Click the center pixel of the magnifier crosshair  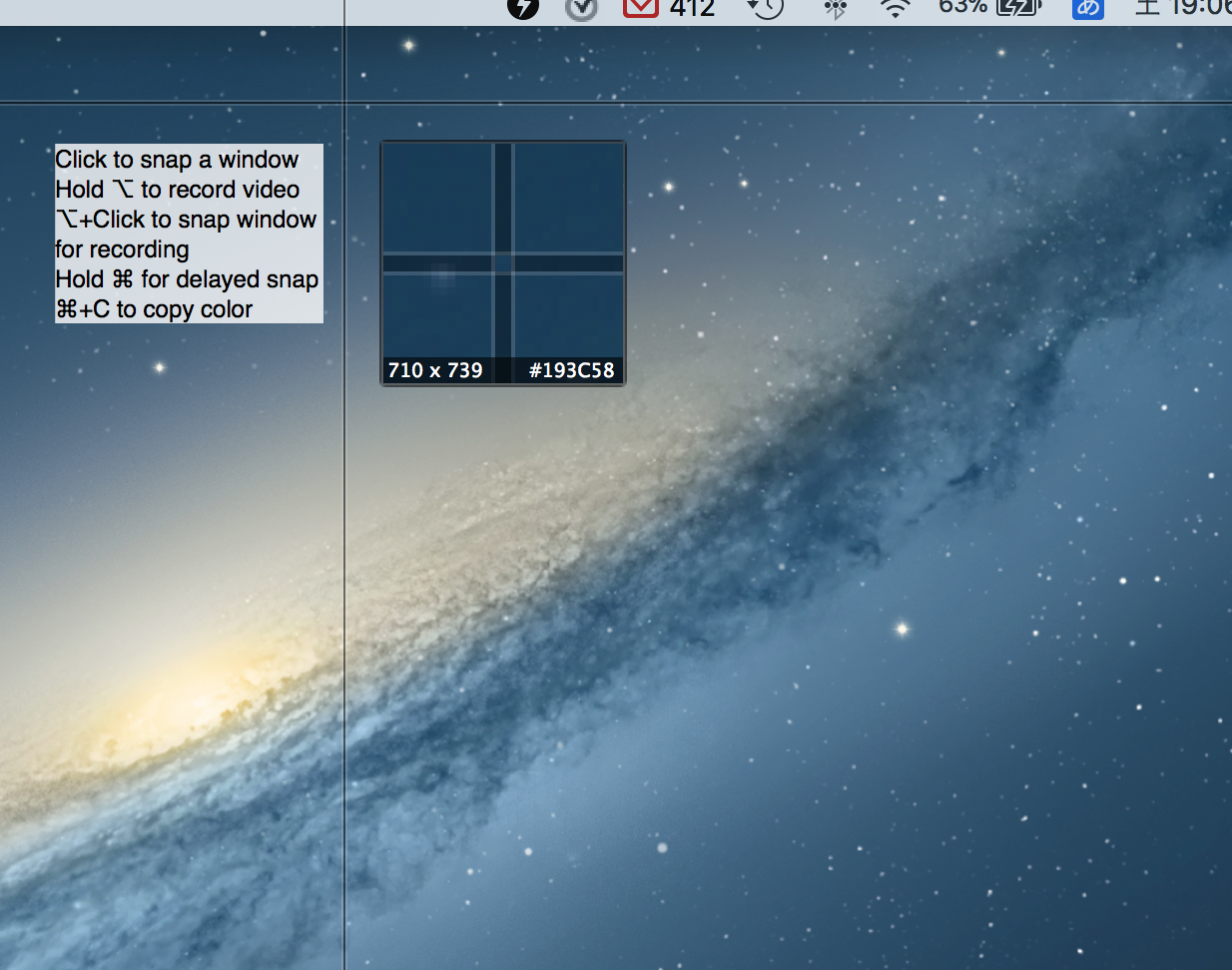click(x=503, y=263)
